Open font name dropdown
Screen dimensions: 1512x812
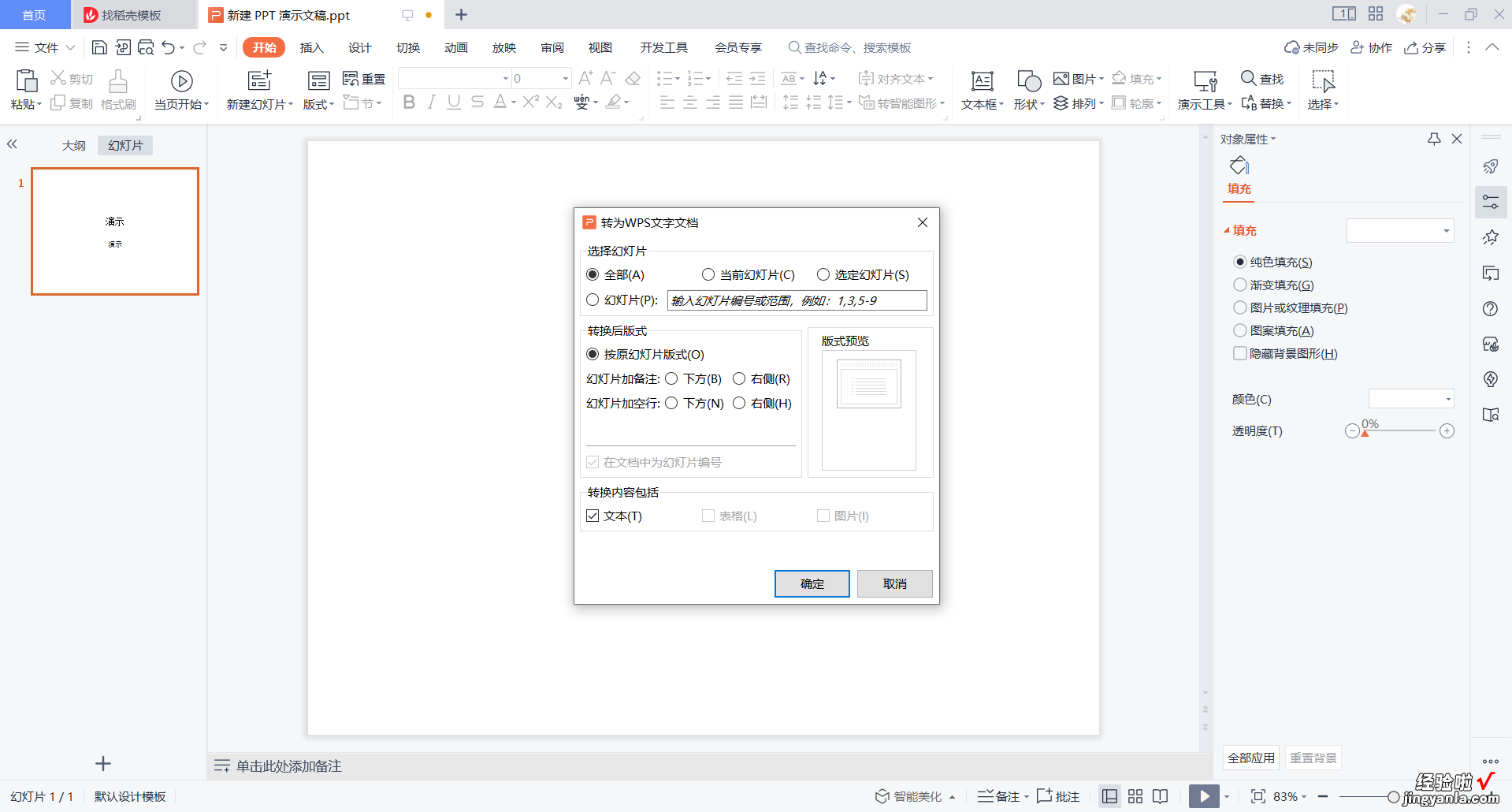pyautogui.click(x=506, y=78)
